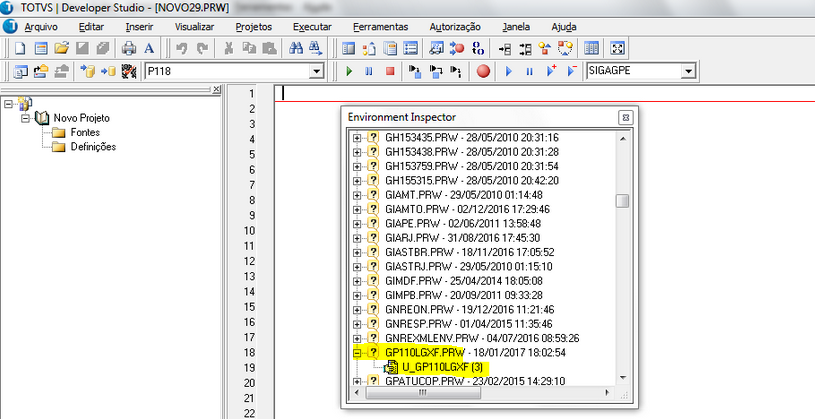Screen dimensions: 815x419
Task: Start execution with green play icon
Action: [x=349, y=71]
